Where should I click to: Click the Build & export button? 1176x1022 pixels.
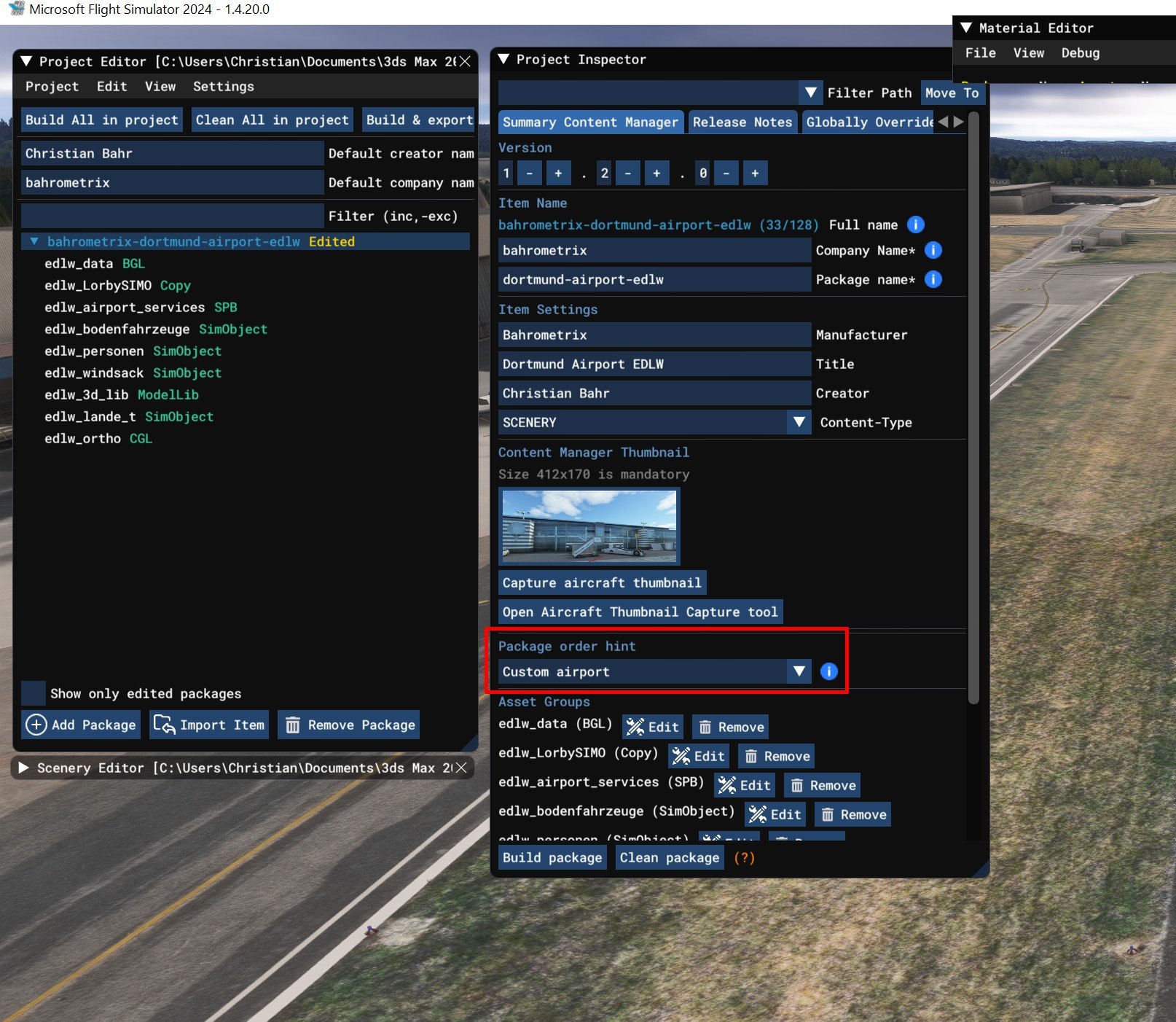[419, 120]
